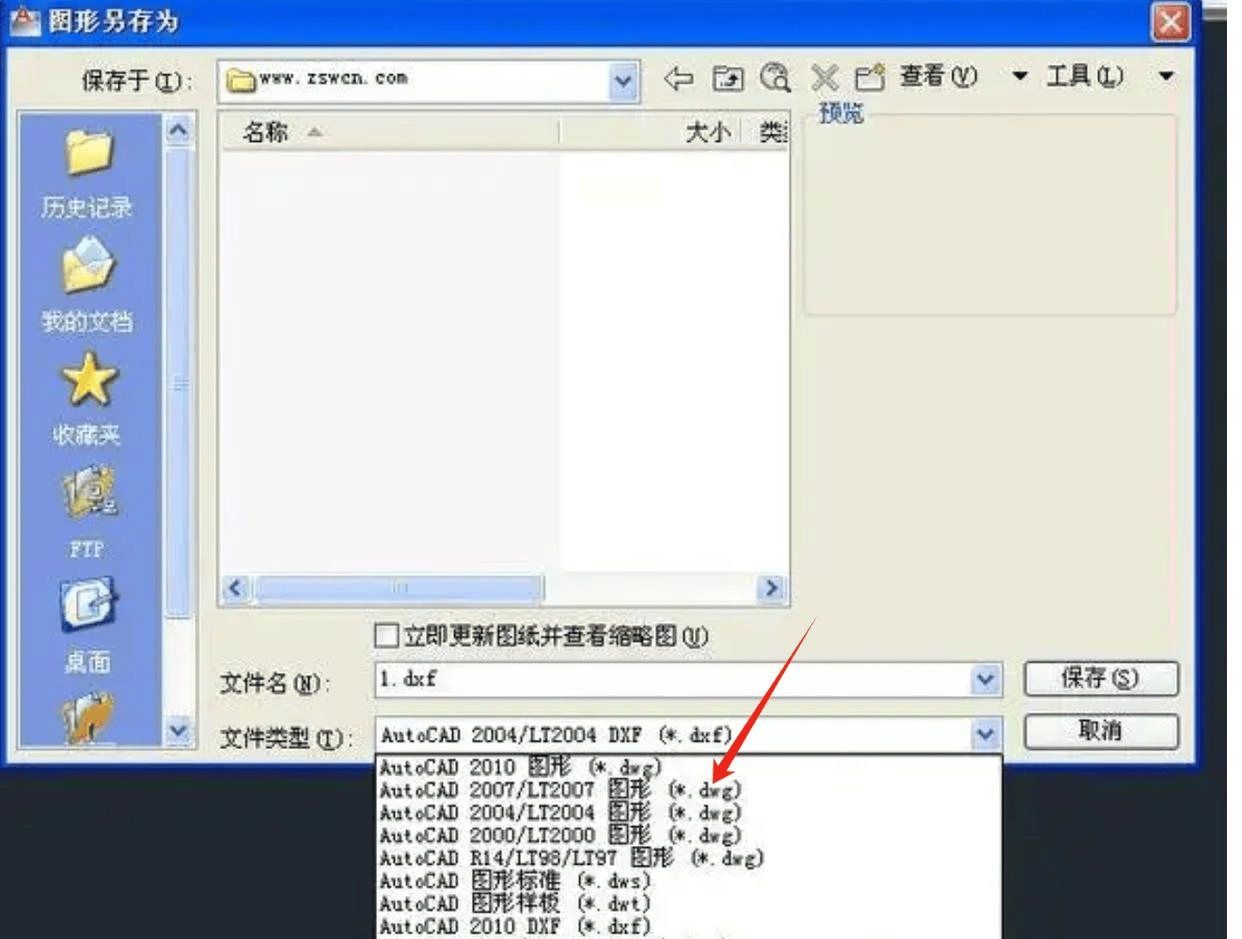Viewport: 1242px width, 939px height.
Task: Click the back arrow toolbar icon
Action: pyautogui.click(x=680, y=78)
